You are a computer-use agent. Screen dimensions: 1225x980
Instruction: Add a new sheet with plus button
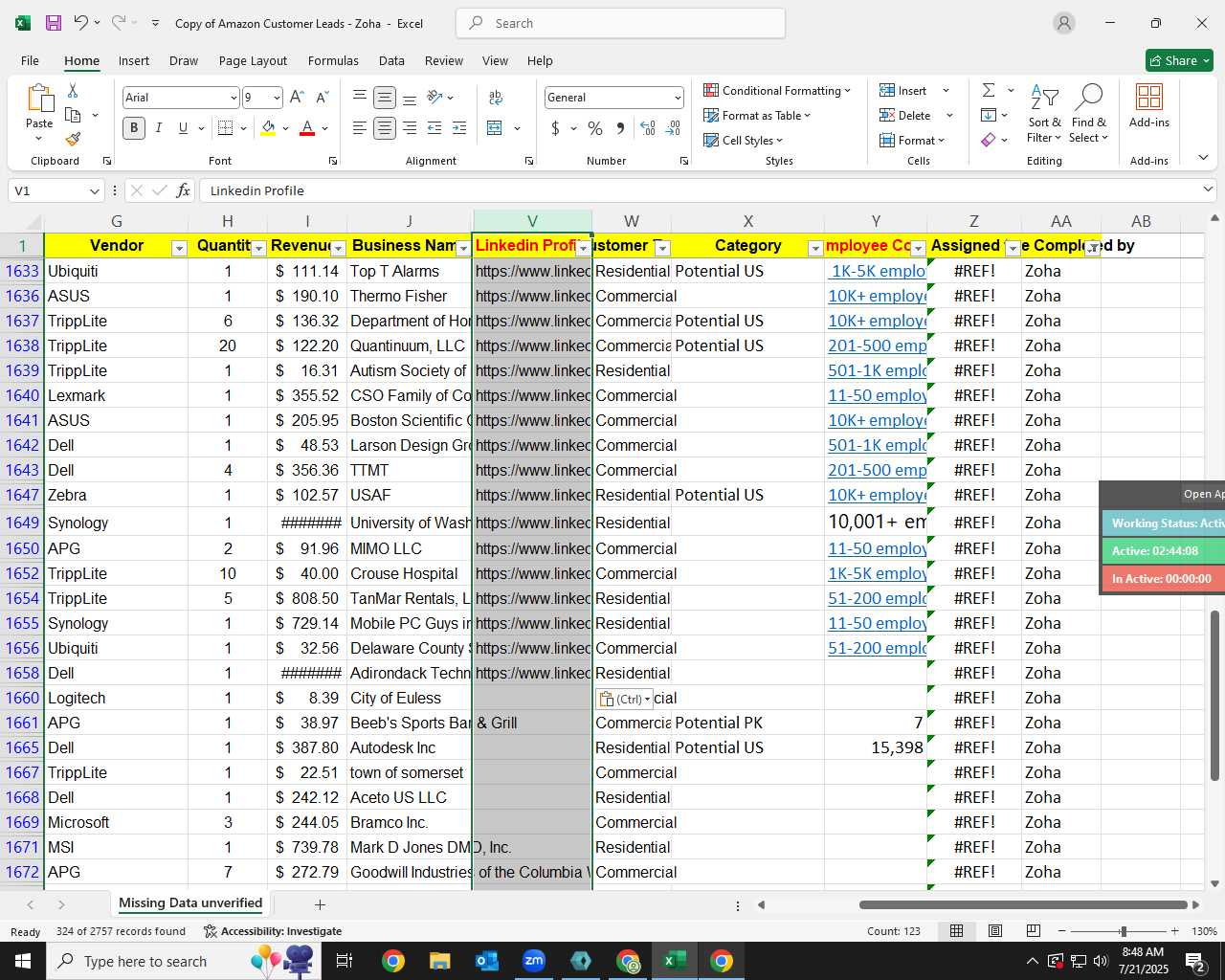[320, 904]
